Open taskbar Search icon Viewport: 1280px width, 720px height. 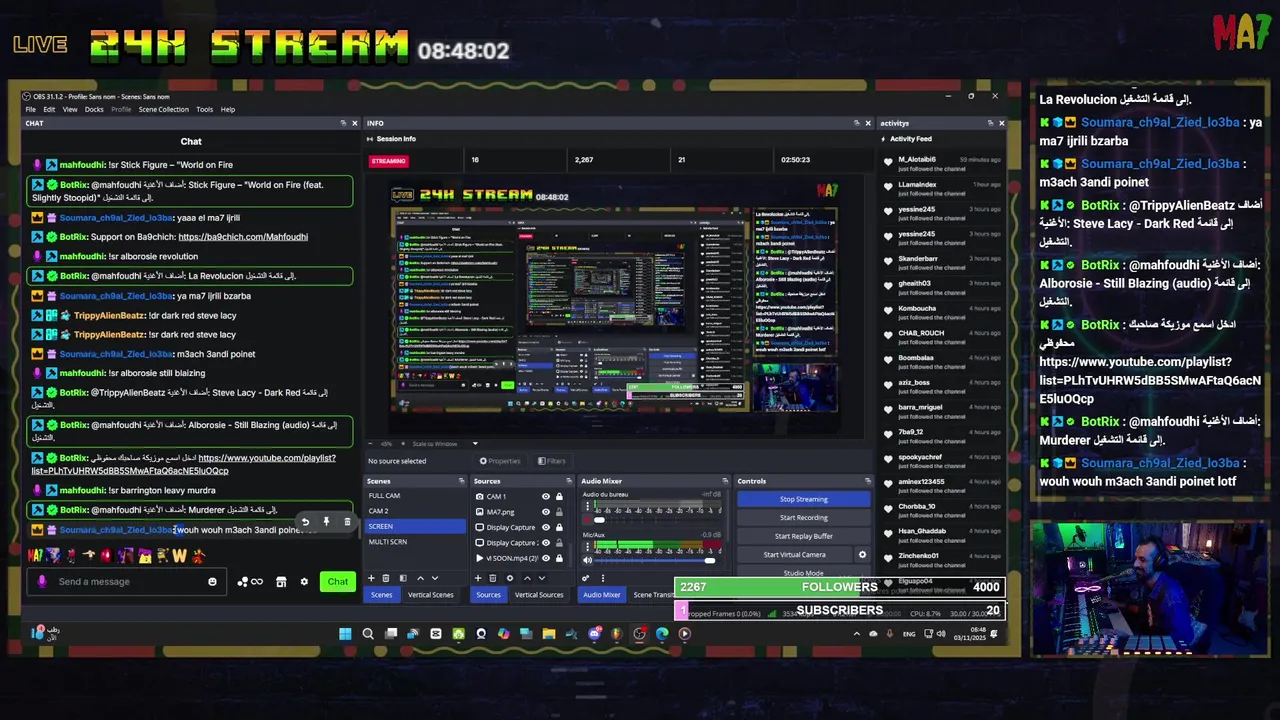click(x=368, y=633)
